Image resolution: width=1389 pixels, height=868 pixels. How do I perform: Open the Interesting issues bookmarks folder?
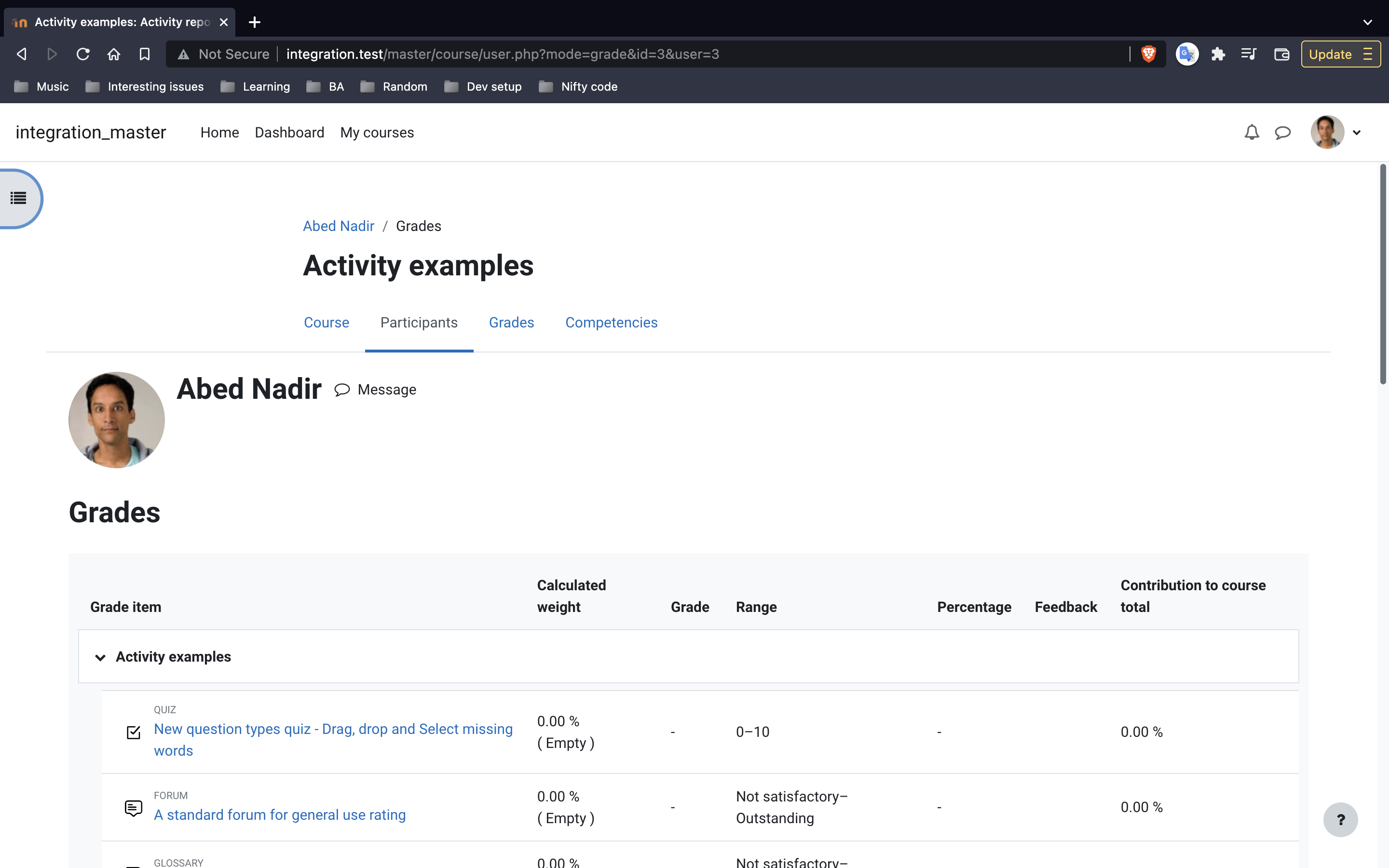click(145, 87)
